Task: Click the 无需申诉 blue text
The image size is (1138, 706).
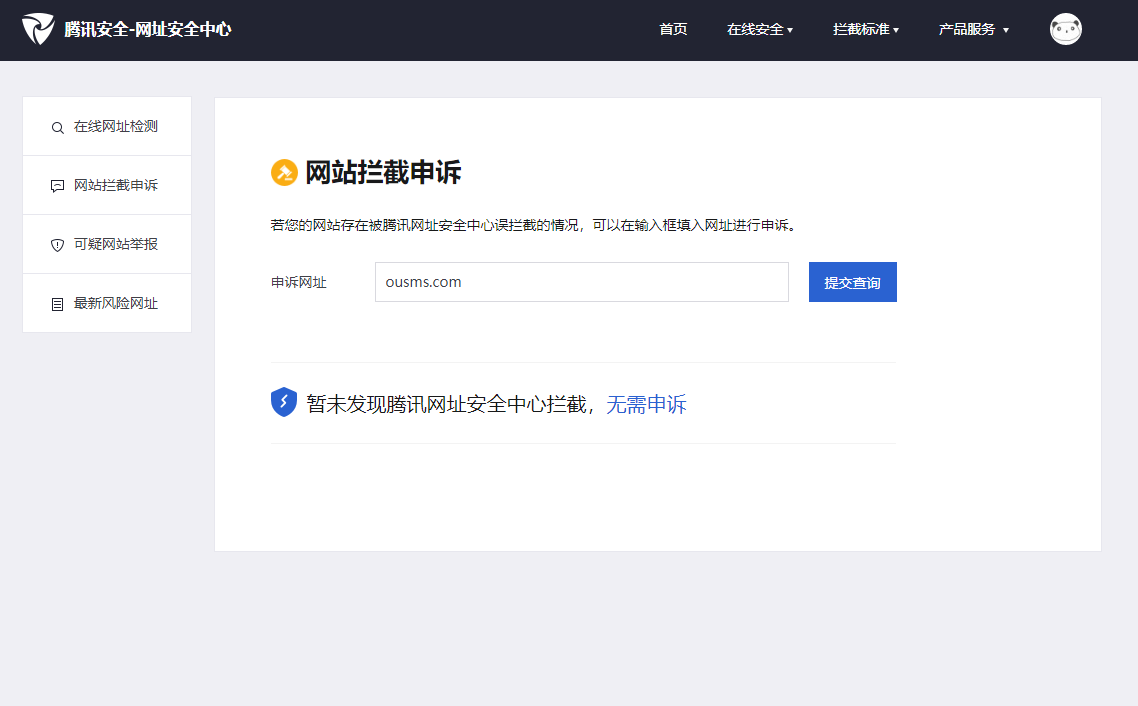Action: point(646,404)
